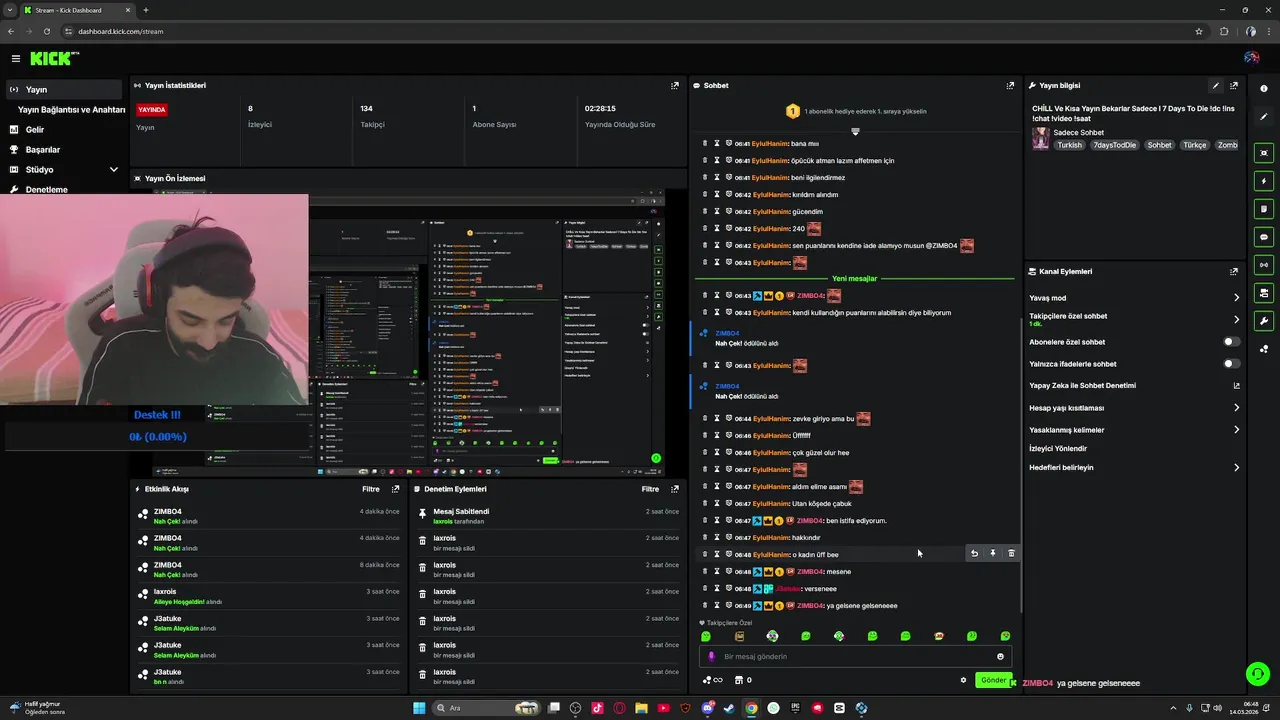Image resolution: width=1280 pixels, height=720 pixels.
Task: Open the shop icon below message box
Action: point(739,680)
